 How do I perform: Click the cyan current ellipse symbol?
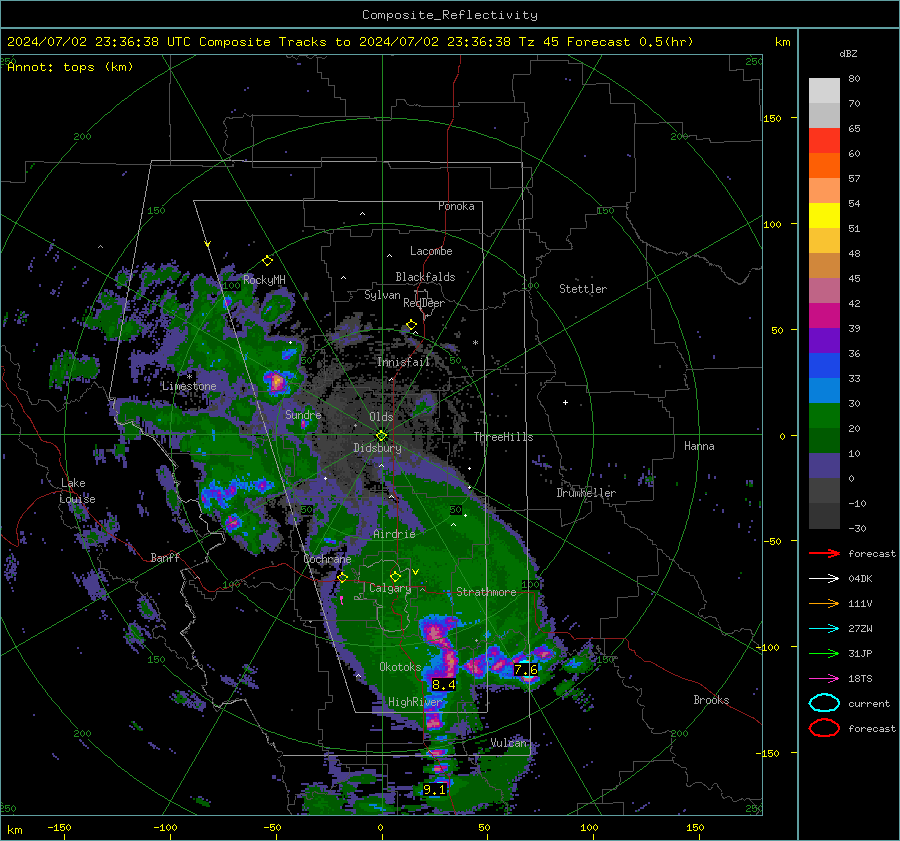pos(824,703)
